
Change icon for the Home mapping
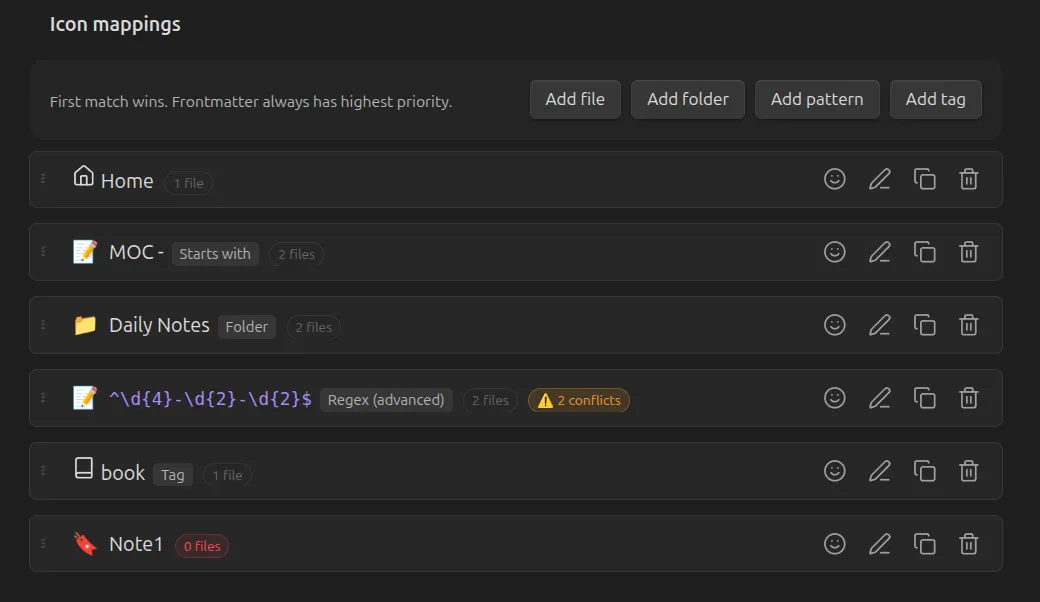pyautogui.click(x=834, y=179)
